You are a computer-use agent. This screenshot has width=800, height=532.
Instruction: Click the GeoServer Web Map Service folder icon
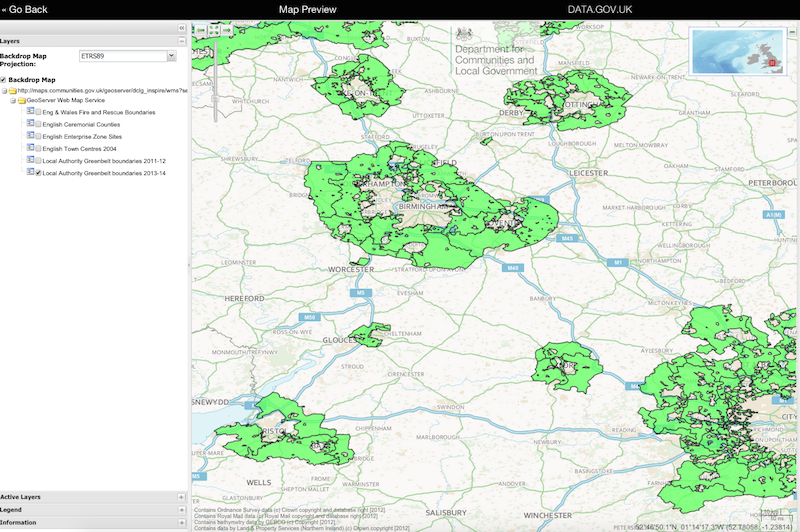pos(22,100)
